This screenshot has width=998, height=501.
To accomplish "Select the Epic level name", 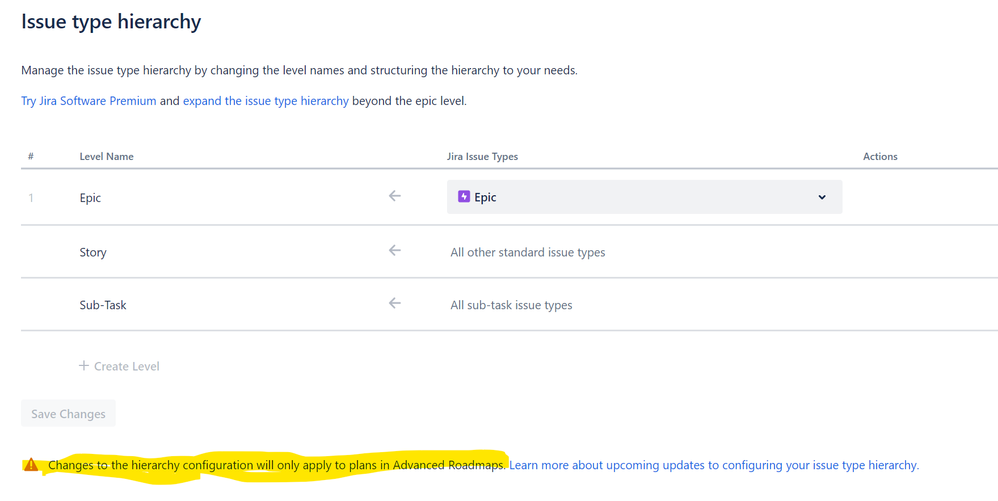I will 90,198.
